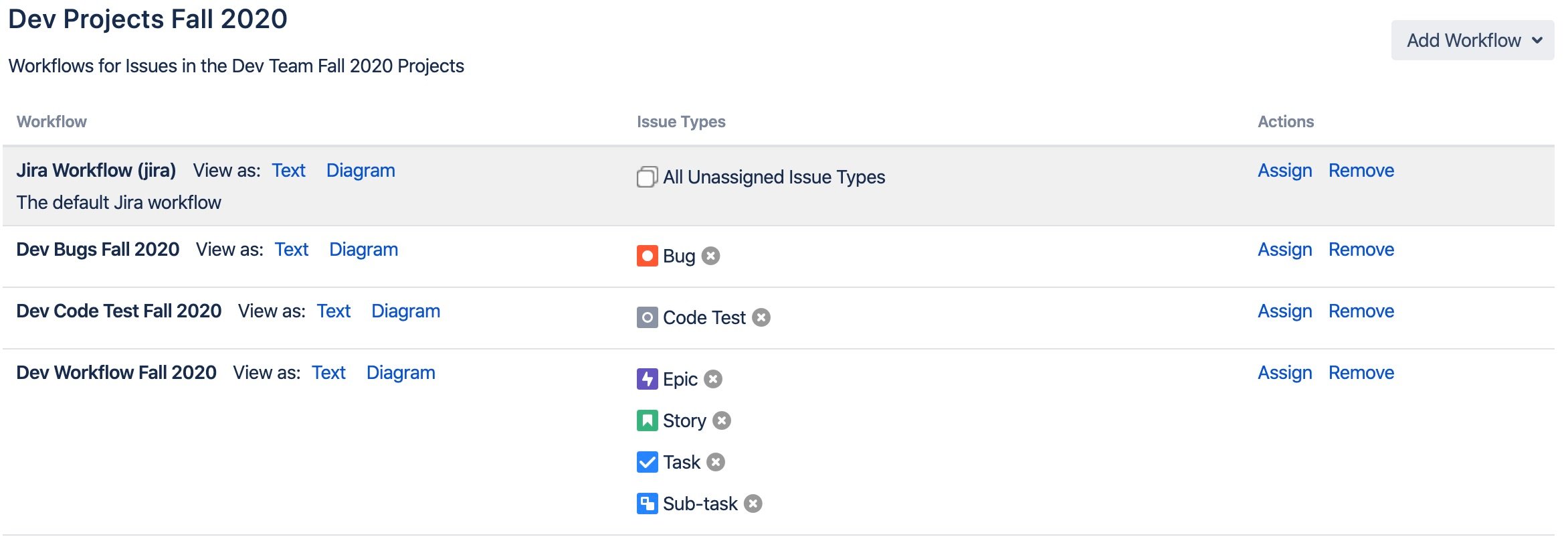
Task: Click the Dev Code Test Fall 2020 name
Action: (x=119, y=311)
